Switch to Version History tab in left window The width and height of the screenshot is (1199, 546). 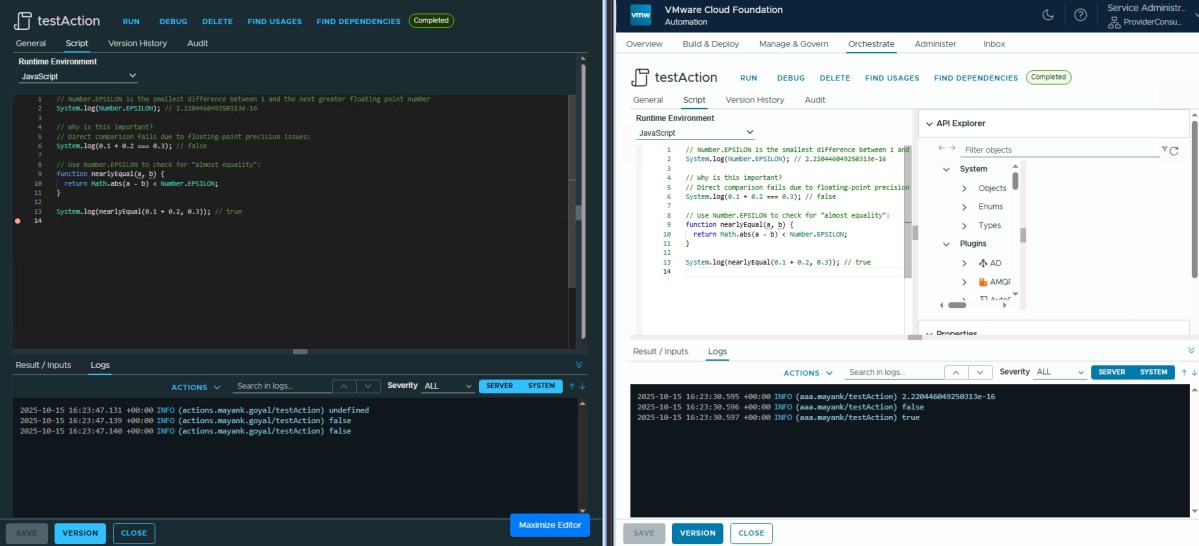138,44
